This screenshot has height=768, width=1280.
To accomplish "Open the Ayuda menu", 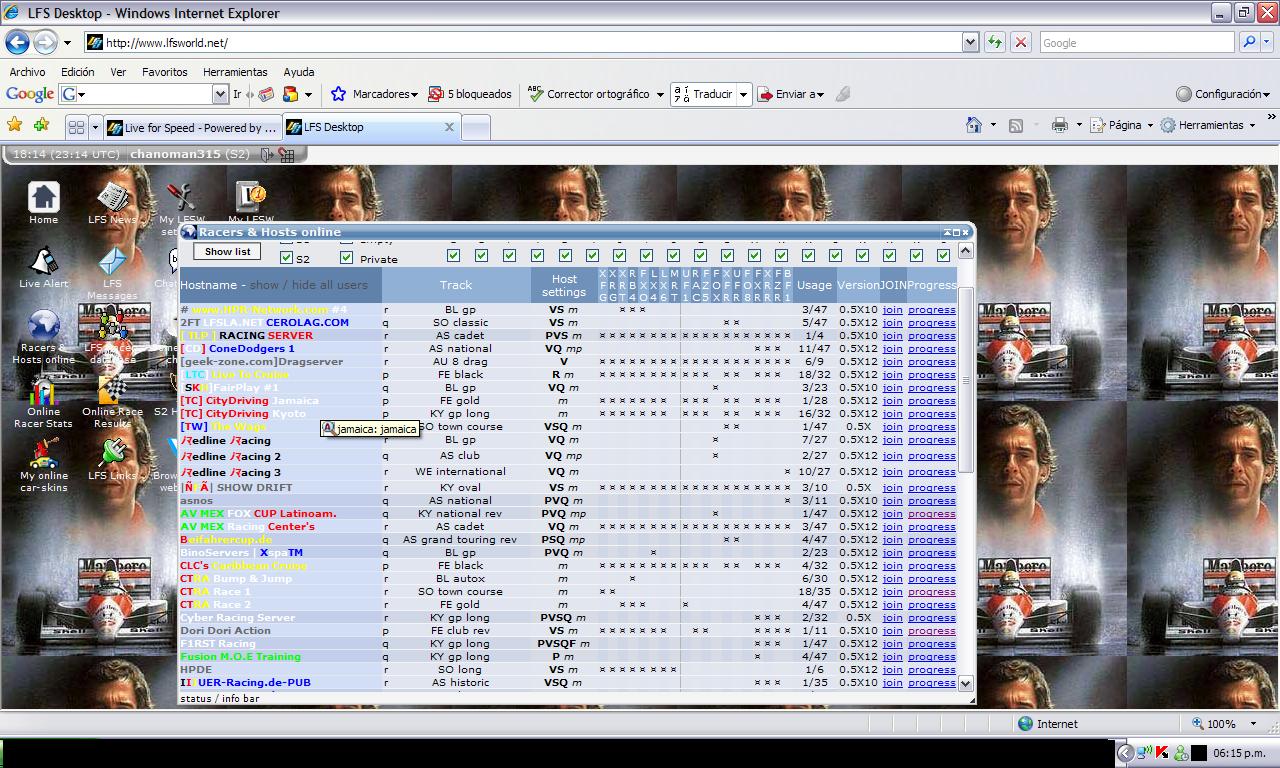I will [x=299, y=72].
